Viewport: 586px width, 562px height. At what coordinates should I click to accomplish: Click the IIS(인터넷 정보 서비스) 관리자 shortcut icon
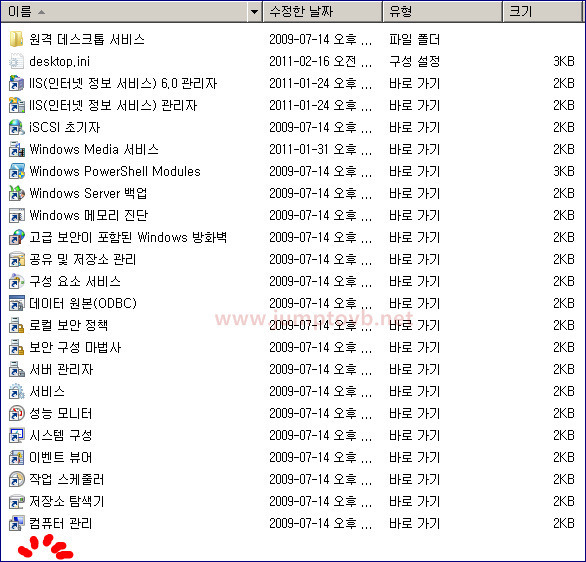point(16,105)
